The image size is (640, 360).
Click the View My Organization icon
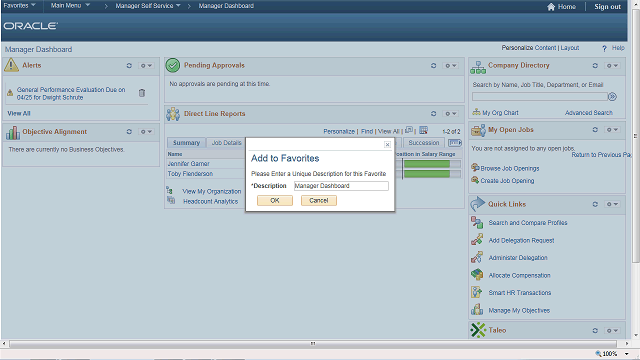pos(170,191)
